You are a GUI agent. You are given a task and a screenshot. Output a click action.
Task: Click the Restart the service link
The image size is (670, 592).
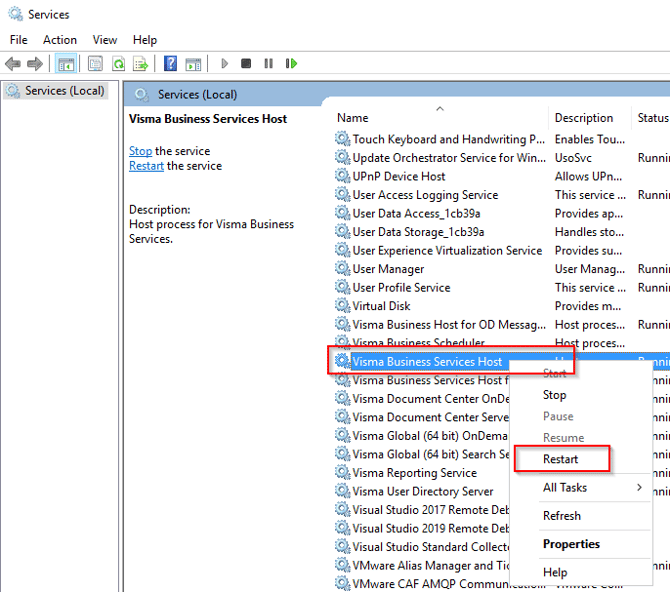tap(146, 166)
